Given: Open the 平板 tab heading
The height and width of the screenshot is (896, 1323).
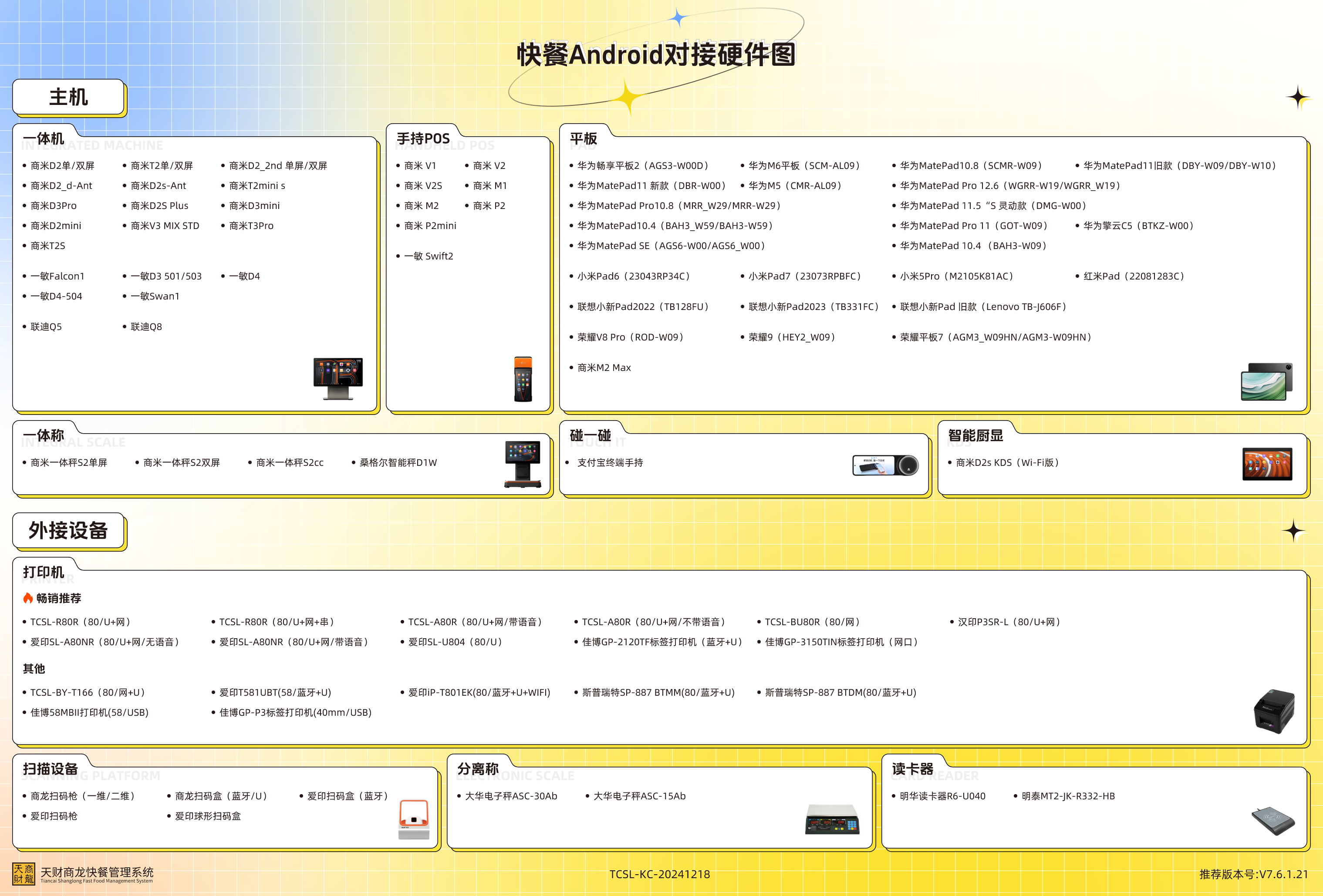Looking at the screenshot, I should tap(584, 138).
